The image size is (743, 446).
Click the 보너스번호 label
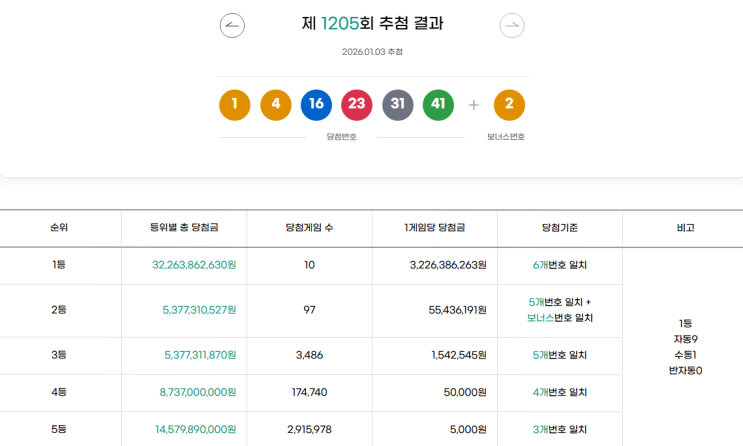tap(506, 137)
